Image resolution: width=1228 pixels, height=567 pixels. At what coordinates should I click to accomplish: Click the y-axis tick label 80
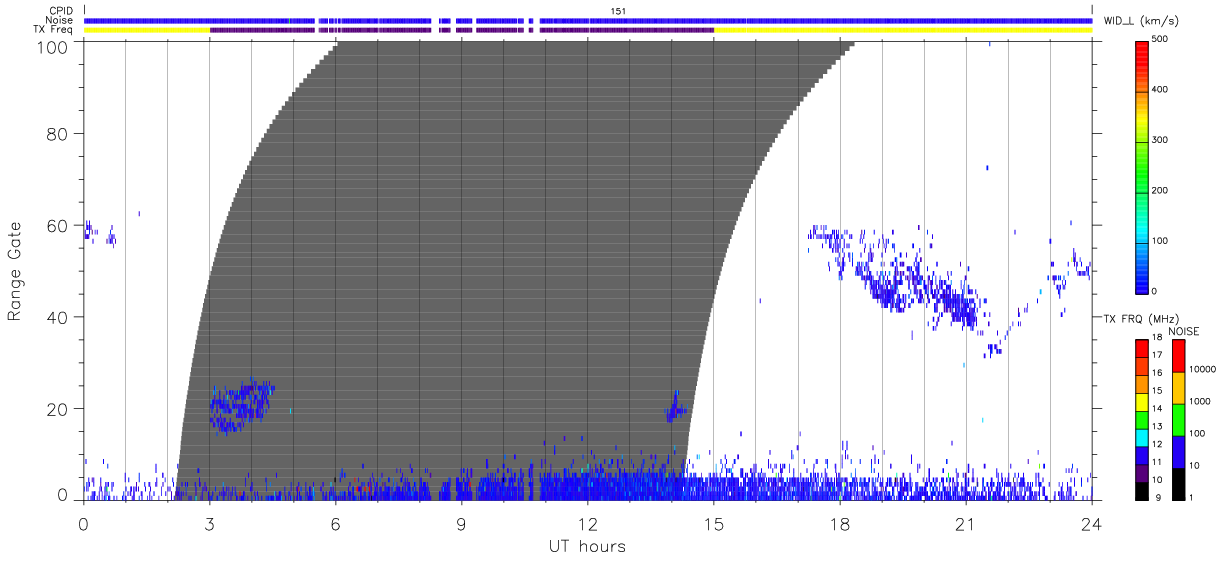tap(58, 133)
